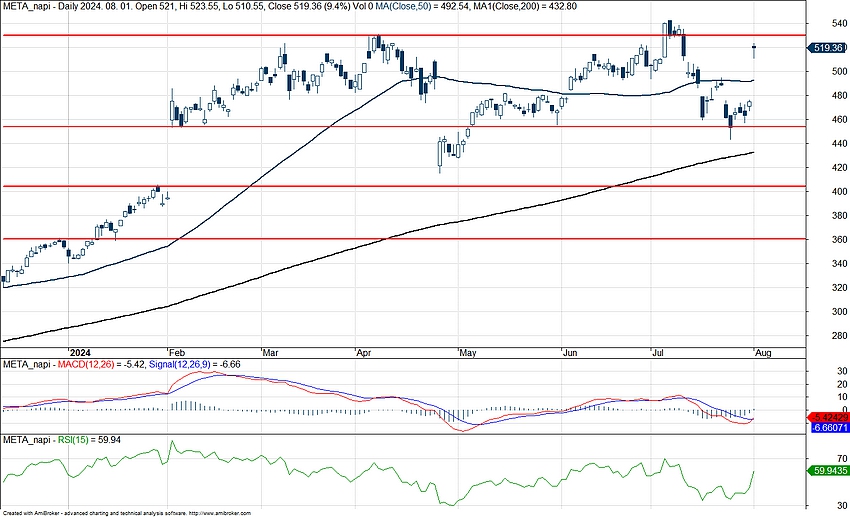Click the latest August candlestick near 519
Screen dimensions: 850x517
coord(754,50)
